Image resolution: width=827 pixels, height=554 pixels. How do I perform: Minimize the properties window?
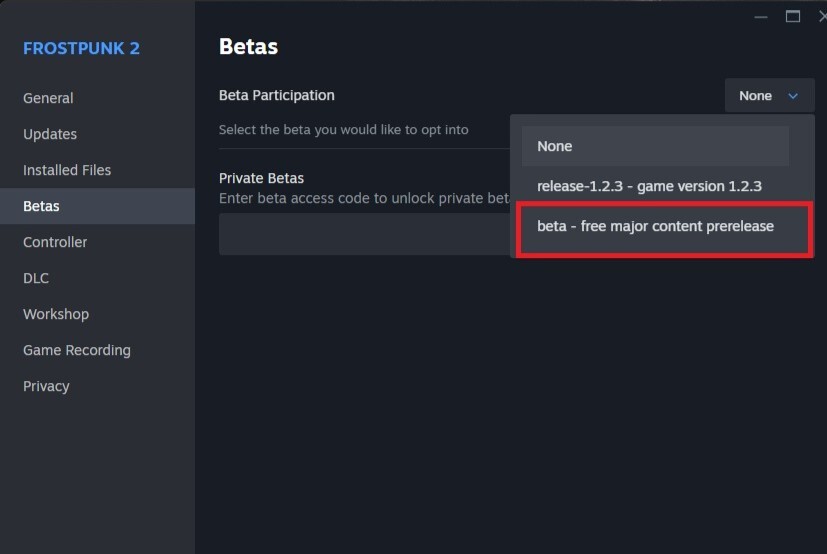761,17
